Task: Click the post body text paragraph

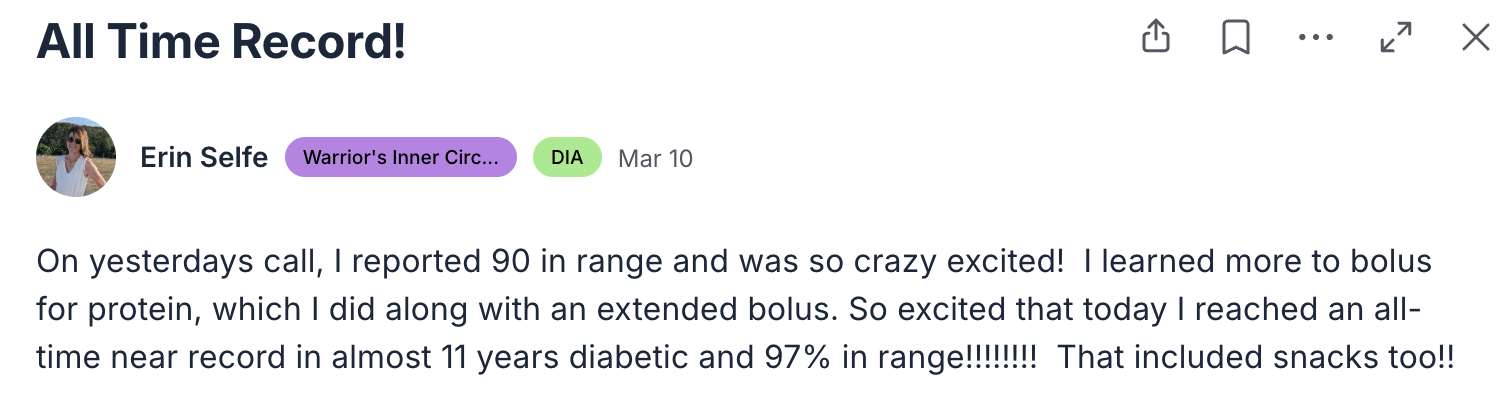Action: pyautogui.click(x=745, y=309)
